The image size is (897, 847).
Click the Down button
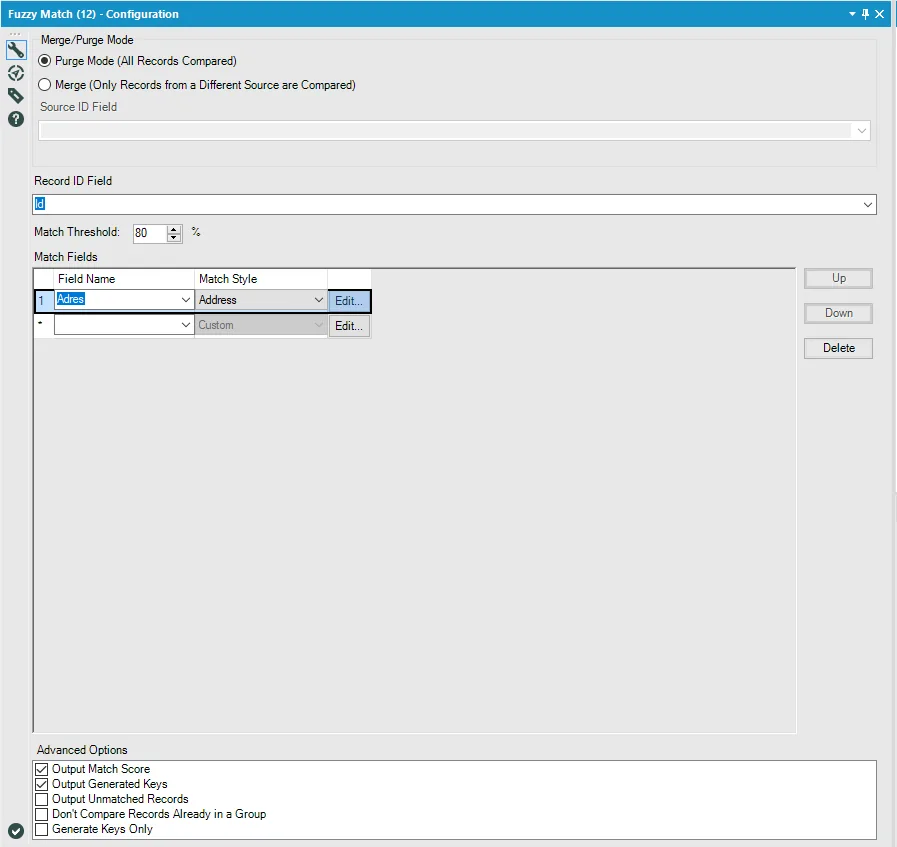(838, 313)
